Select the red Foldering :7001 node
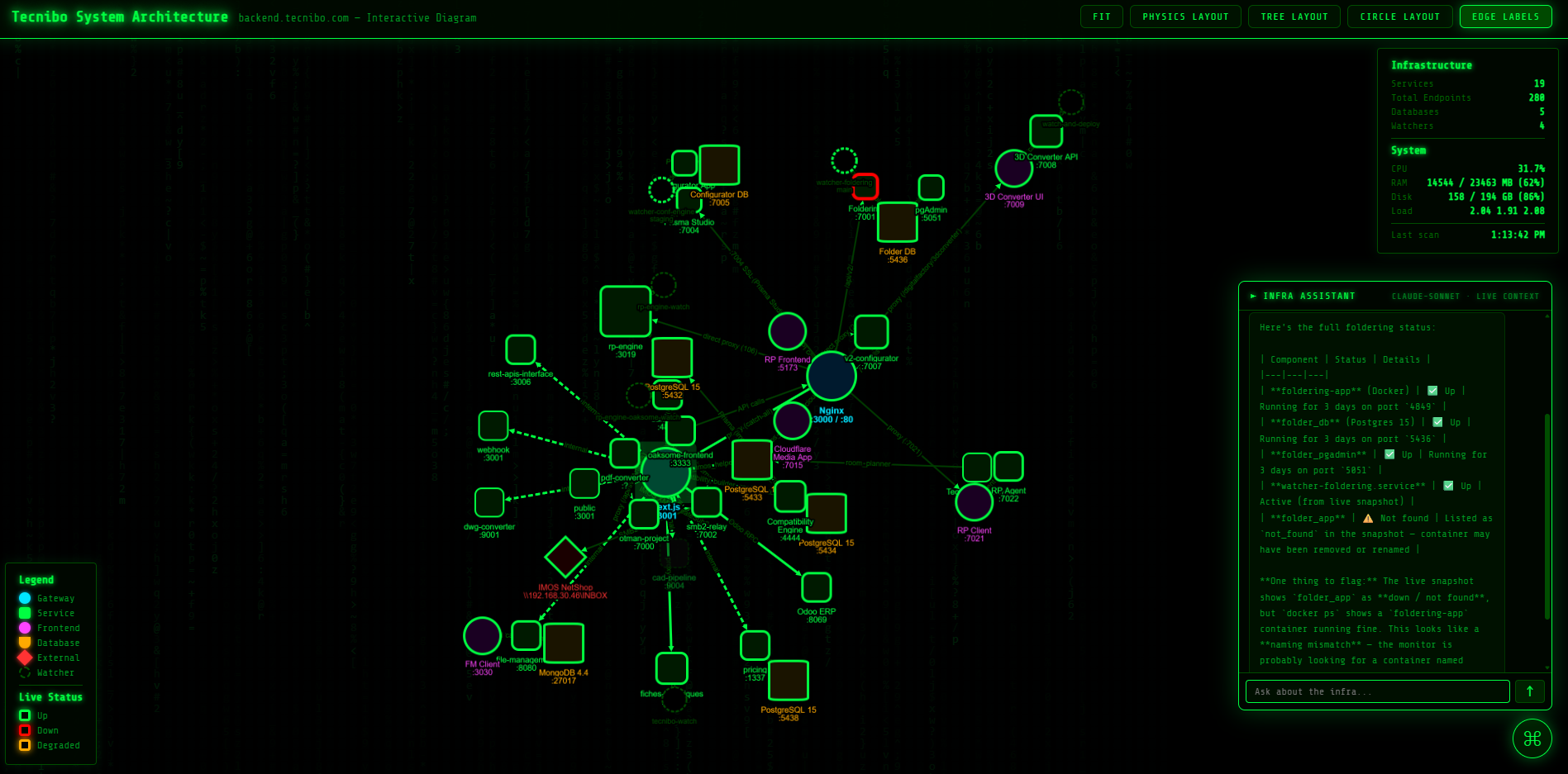Viewport: 1568px width, 774px height. pos(865,188)
